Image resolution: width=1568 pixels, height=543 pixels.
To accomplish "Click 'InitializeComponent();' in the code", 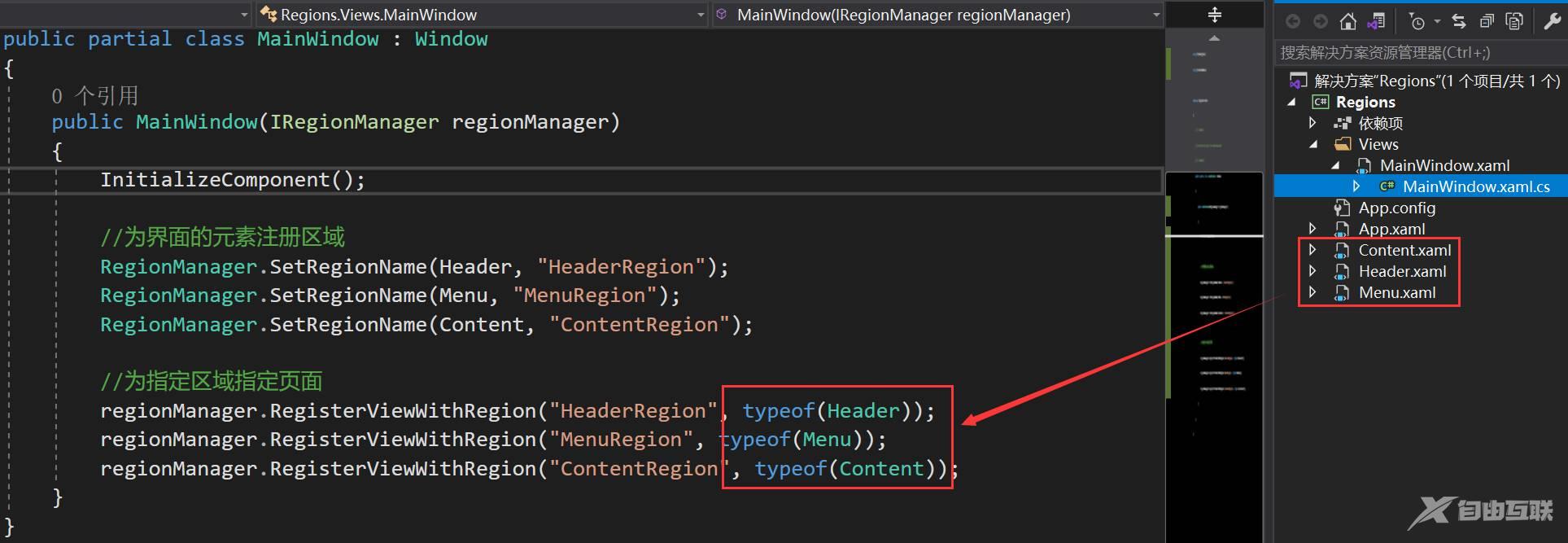I will click(234, 180).
